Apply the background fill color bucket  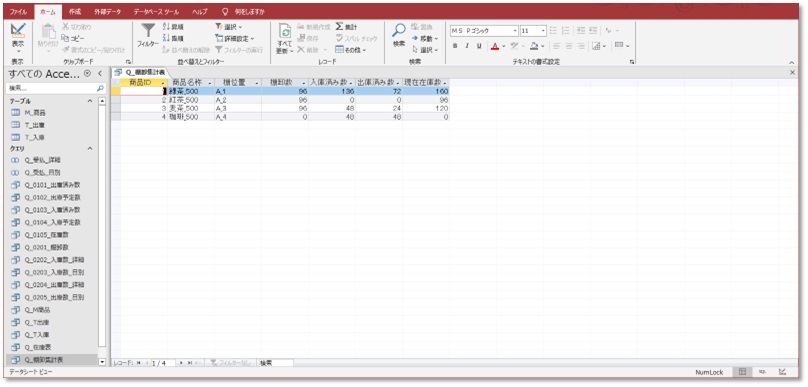point(534,46)
